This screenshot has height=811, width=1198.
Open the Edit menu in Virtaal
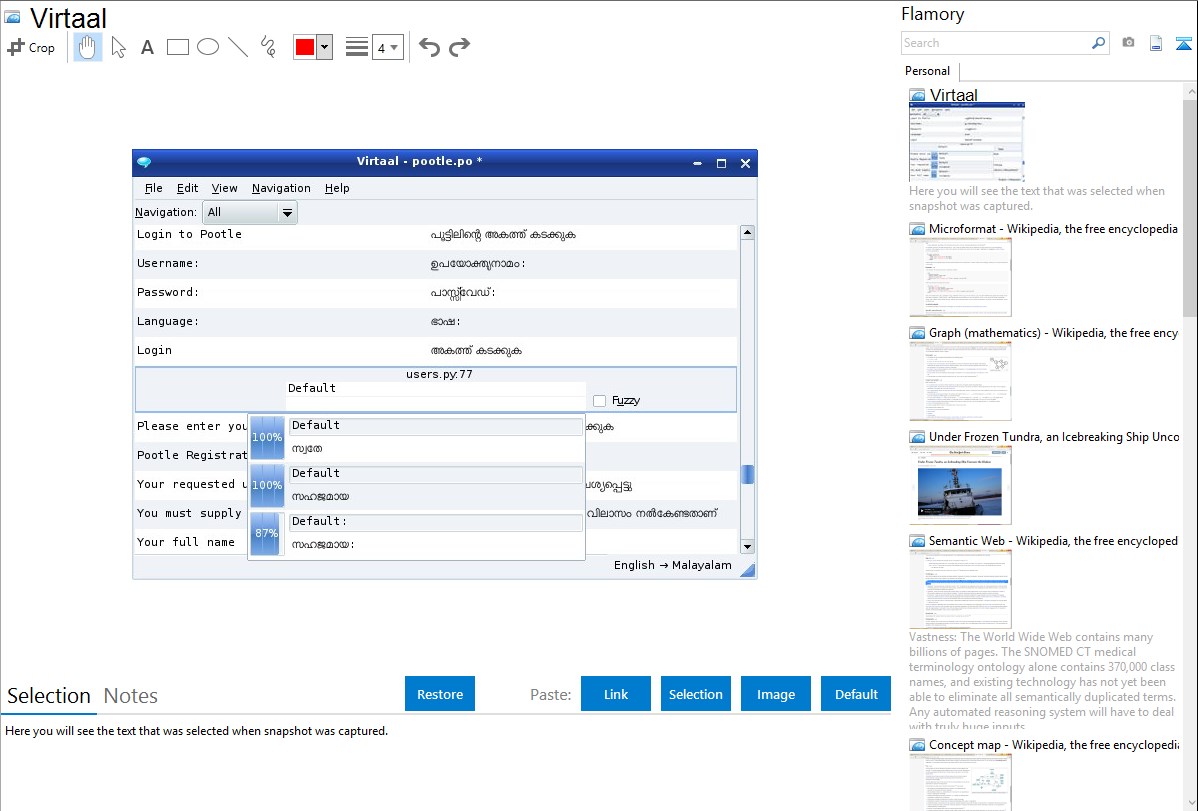[x=187, y=188]
